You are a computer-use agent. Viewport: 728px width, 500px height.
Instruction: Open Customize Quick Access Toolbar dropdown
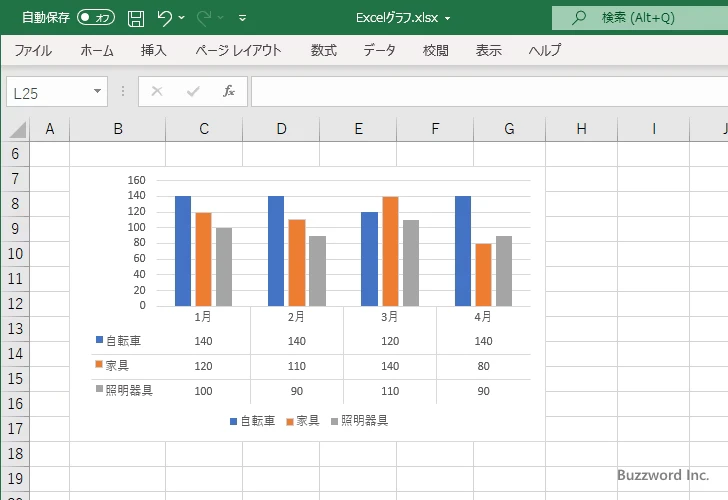242,18
